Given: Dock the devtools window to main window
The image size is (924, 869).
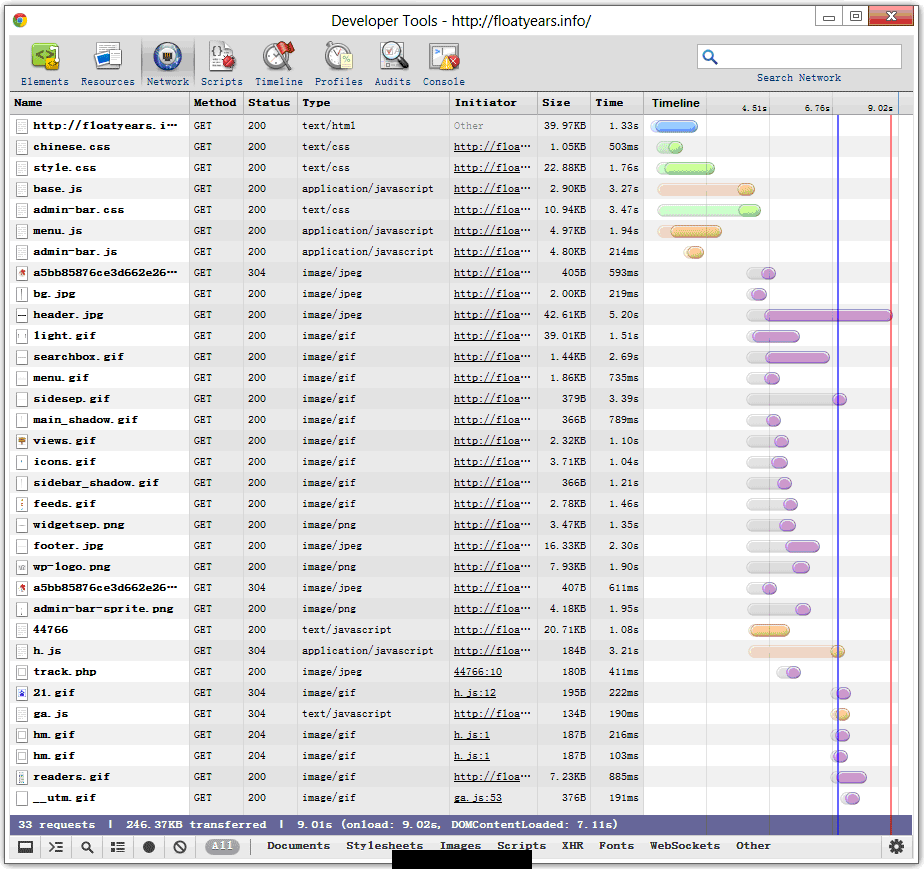Looking at the screenshot, I should (25, 847).
